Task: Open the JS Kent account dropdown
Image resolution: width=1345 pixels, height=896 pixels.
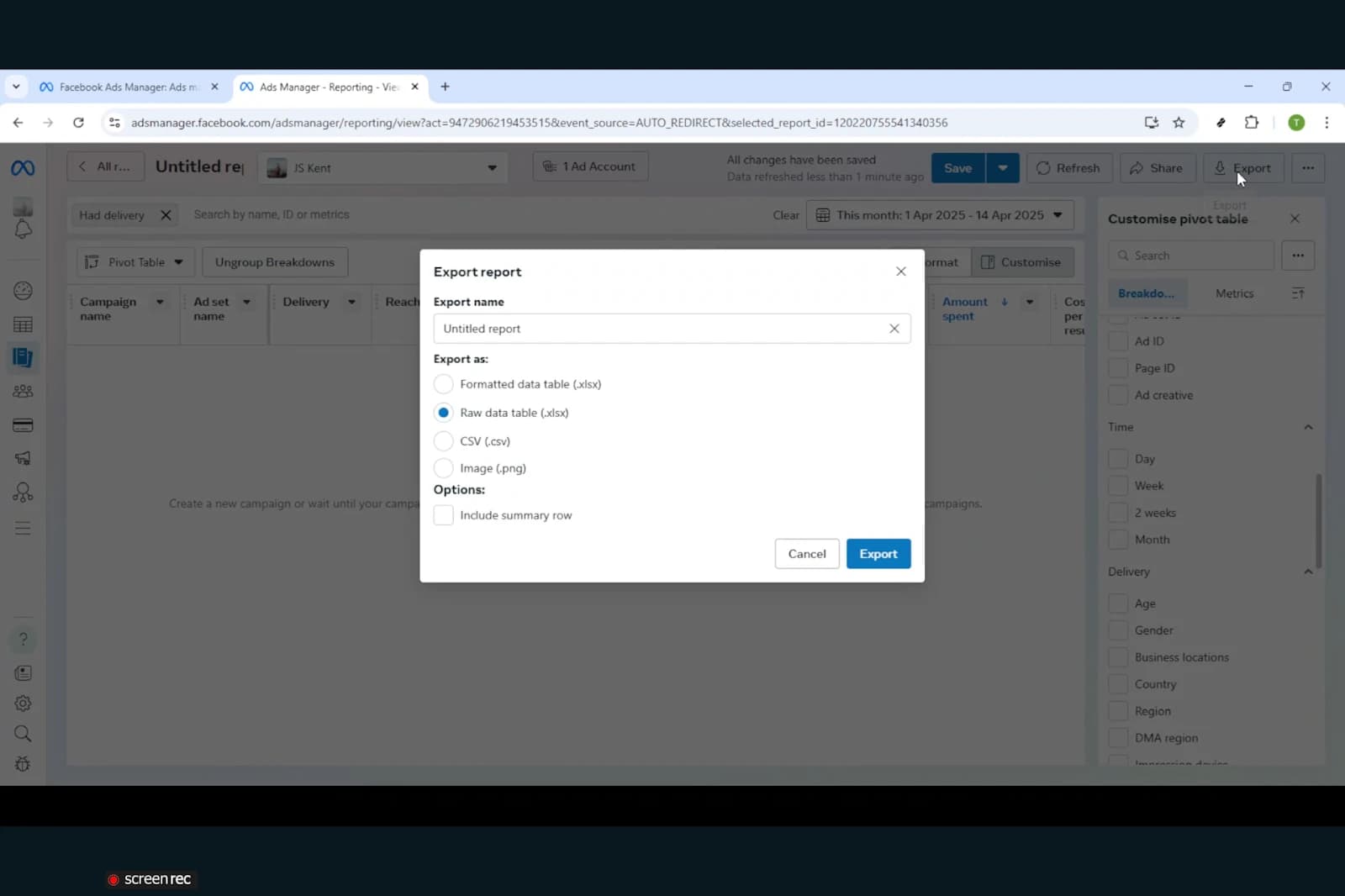Action: pos(382,168)
